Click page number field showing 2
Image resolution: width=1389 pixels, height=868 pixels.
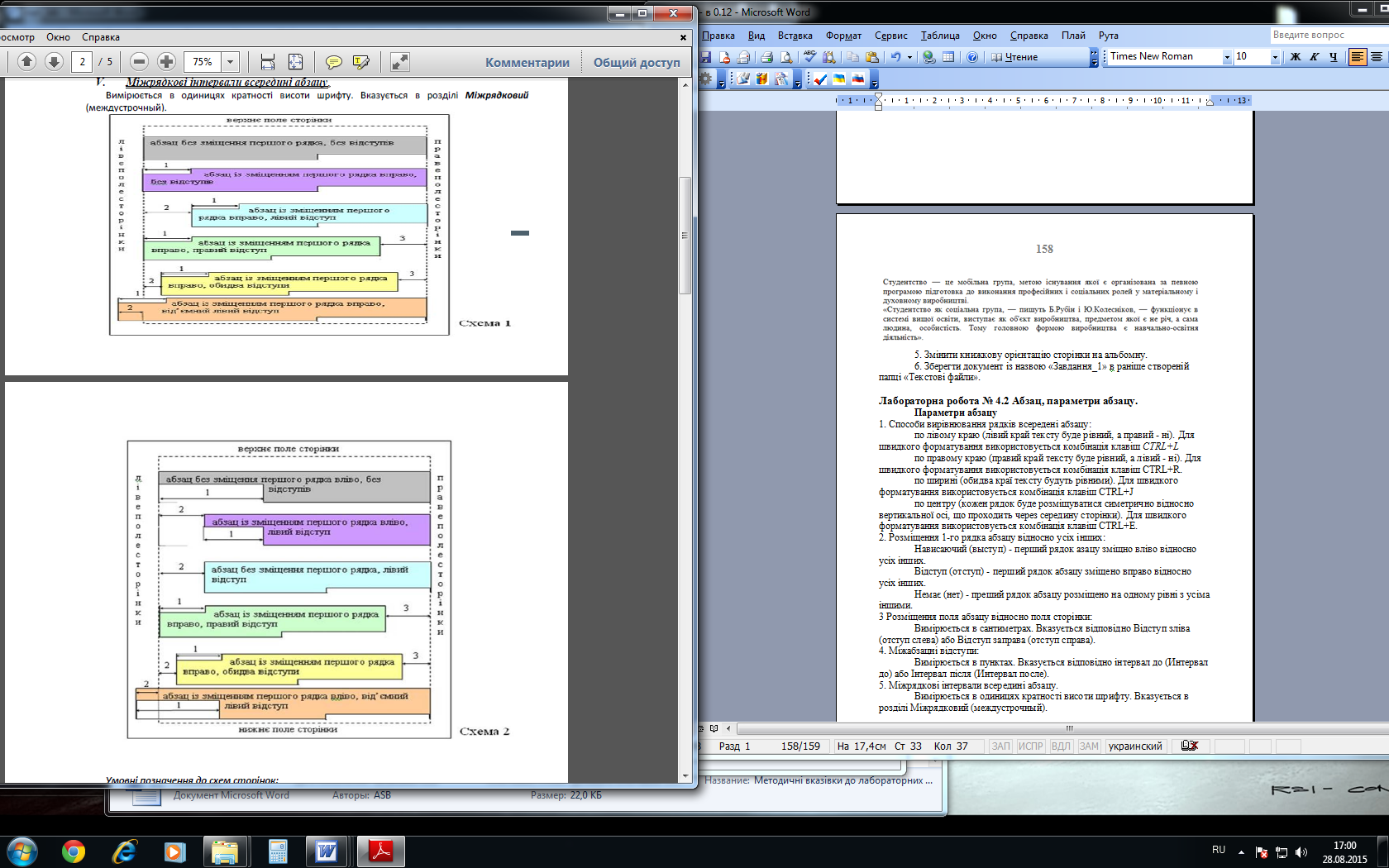(82, 62)
